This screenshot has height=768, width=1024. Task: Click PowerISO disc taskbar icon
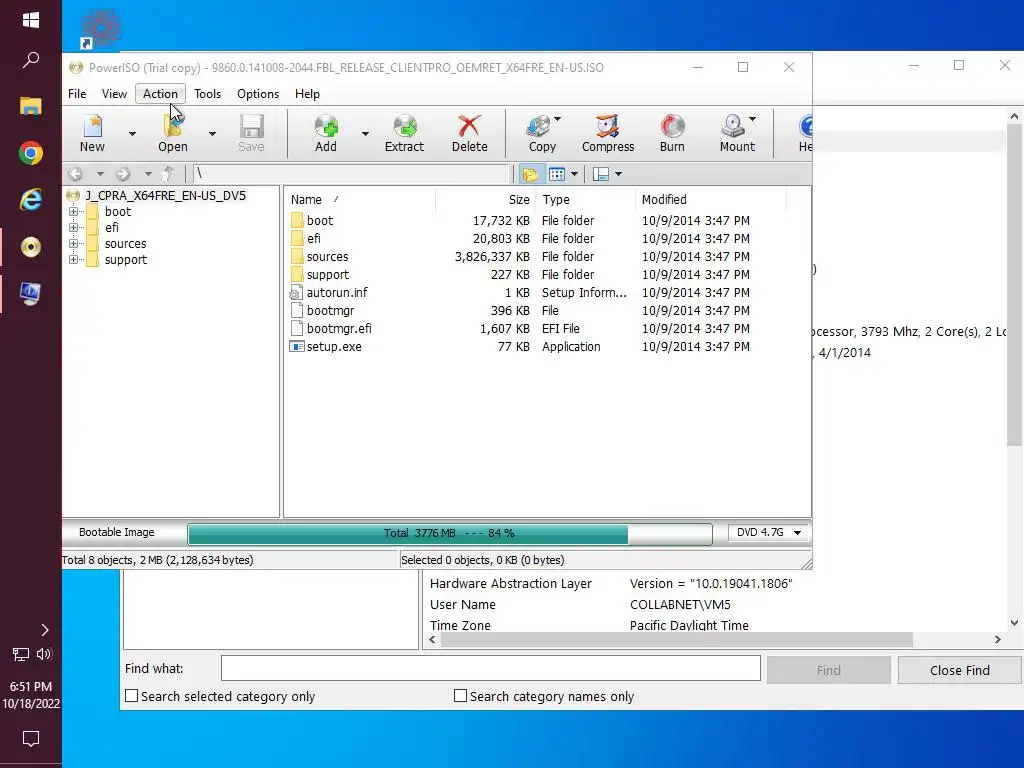[31, 247]
